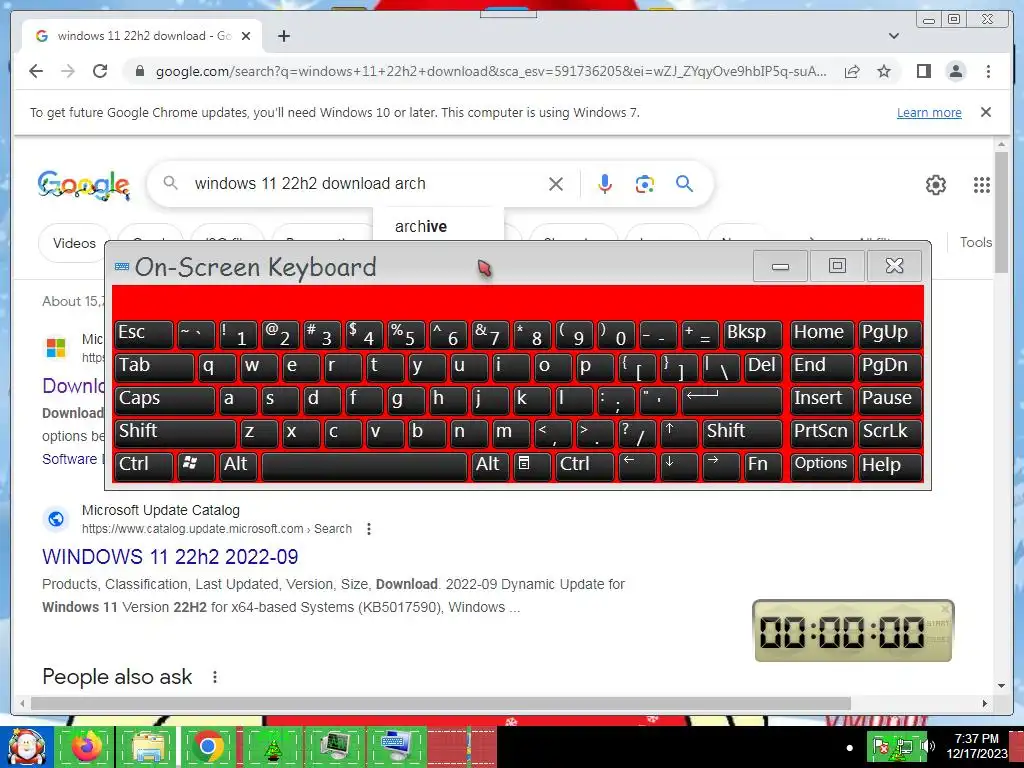The image size is (1024, 768).
Task: Click the 00:00:00 timer widget
Action: pyautogui.click(x=854, y=631)
